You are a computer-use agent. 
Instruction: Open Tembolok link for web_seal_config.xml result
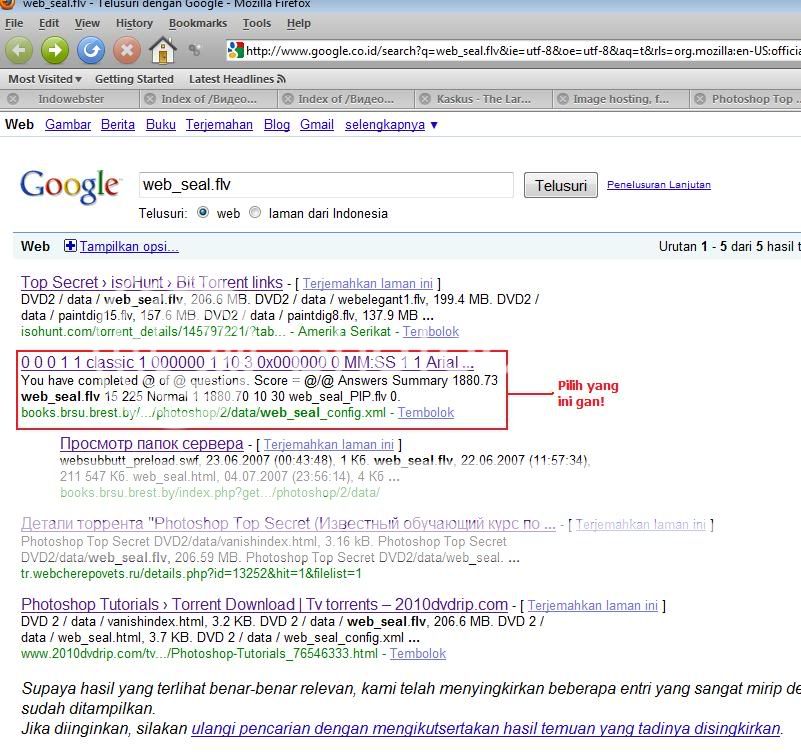tap(426, 413)
